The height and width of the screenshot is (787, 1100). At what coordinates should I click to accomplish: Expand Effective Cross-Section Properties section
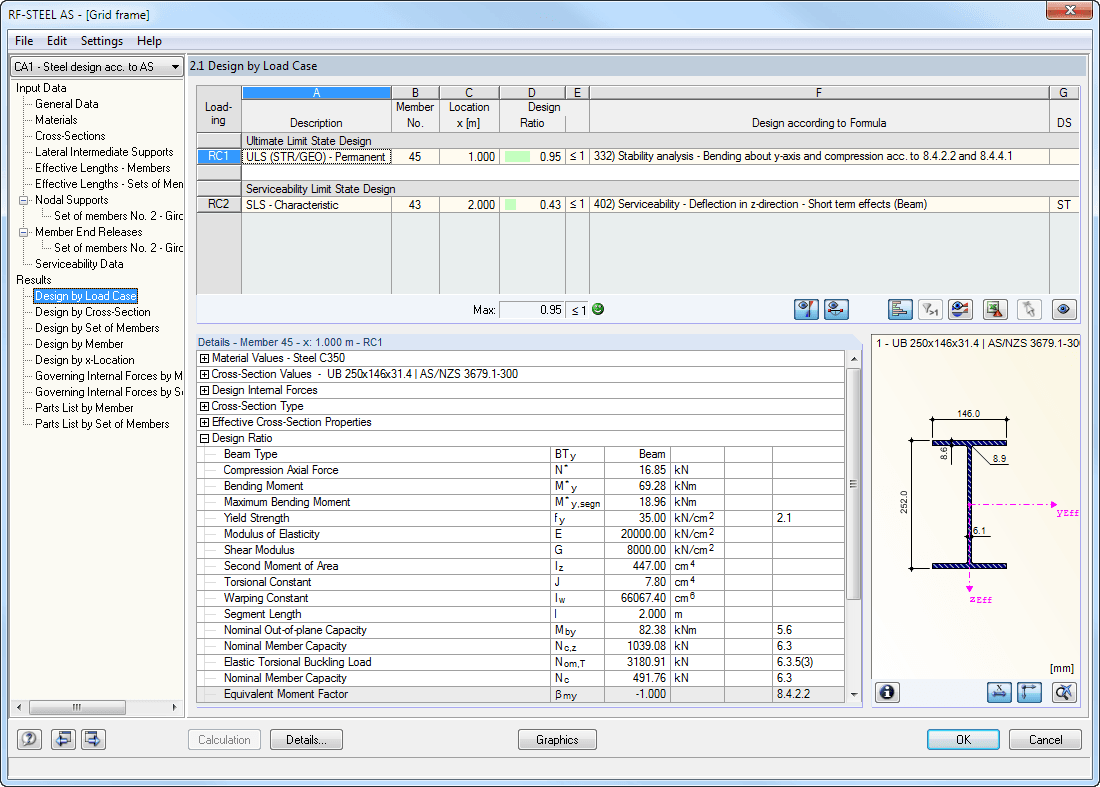click(204, 422)
